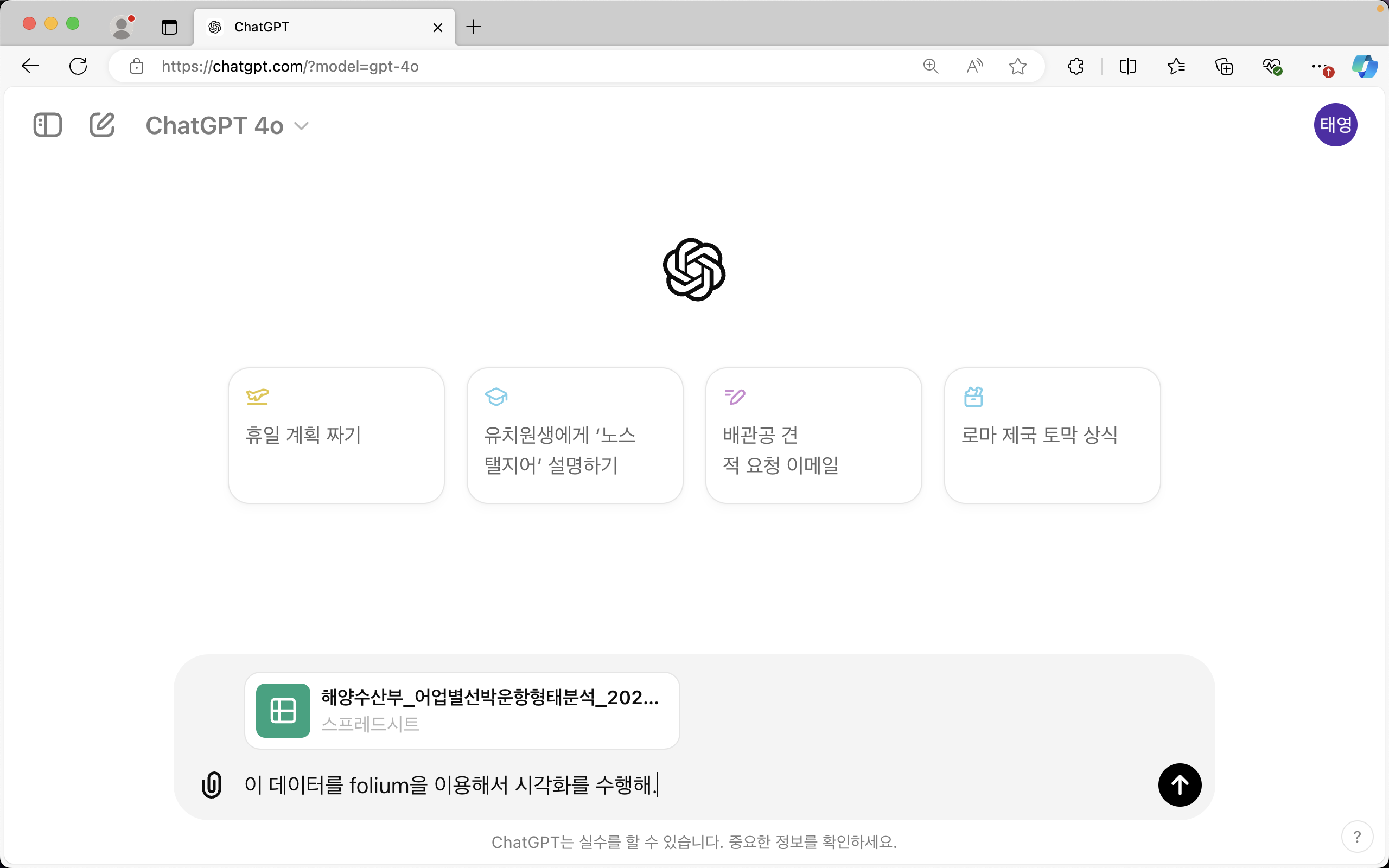This screenshot has width=1389, height=868.
Task: Add this page to favorites star
Action: pos(1018,67)
